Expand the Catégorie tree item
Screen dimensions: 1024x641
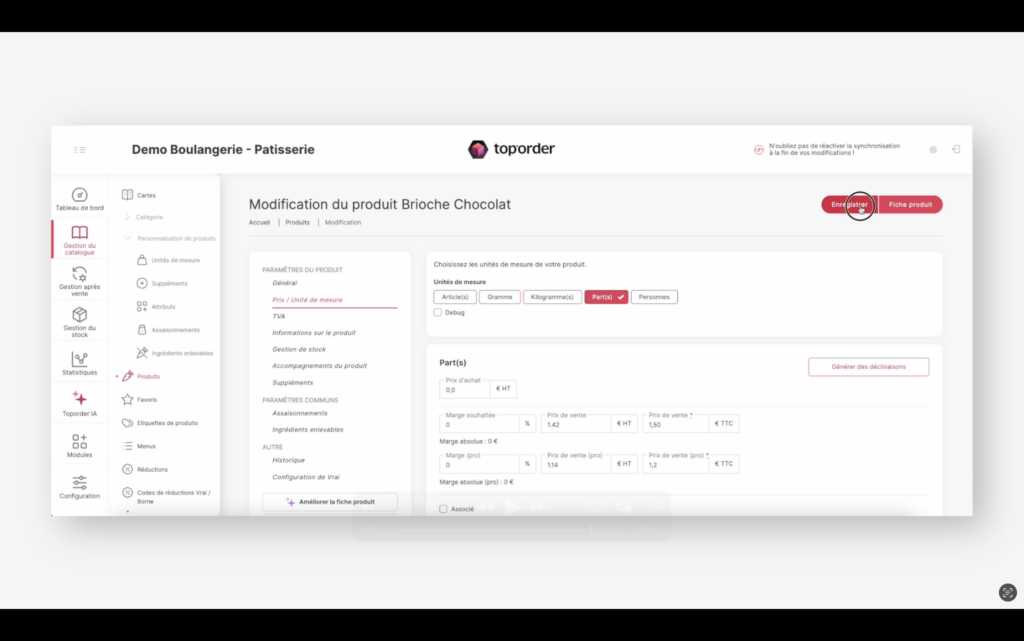127,217
